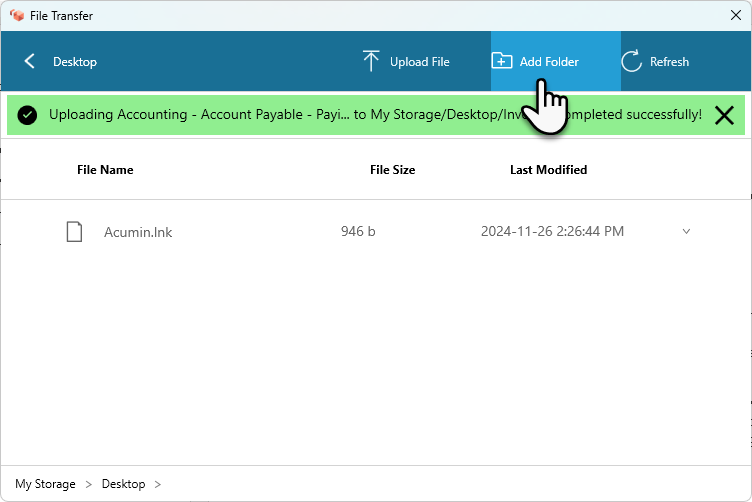
Task: Click the 946 b file size value
Action: pyautogui.click(x=358, y=231)
